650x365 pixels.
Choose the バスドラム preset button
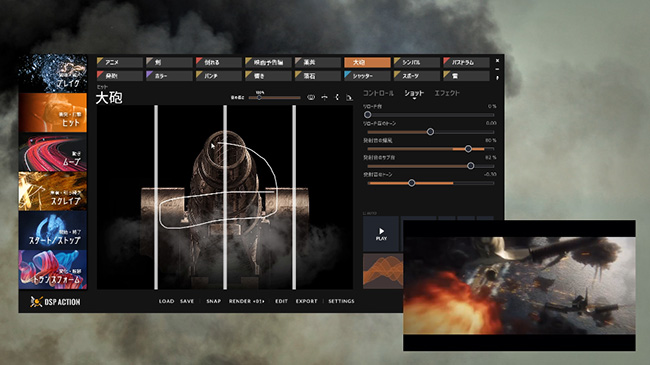pos(466,62)
